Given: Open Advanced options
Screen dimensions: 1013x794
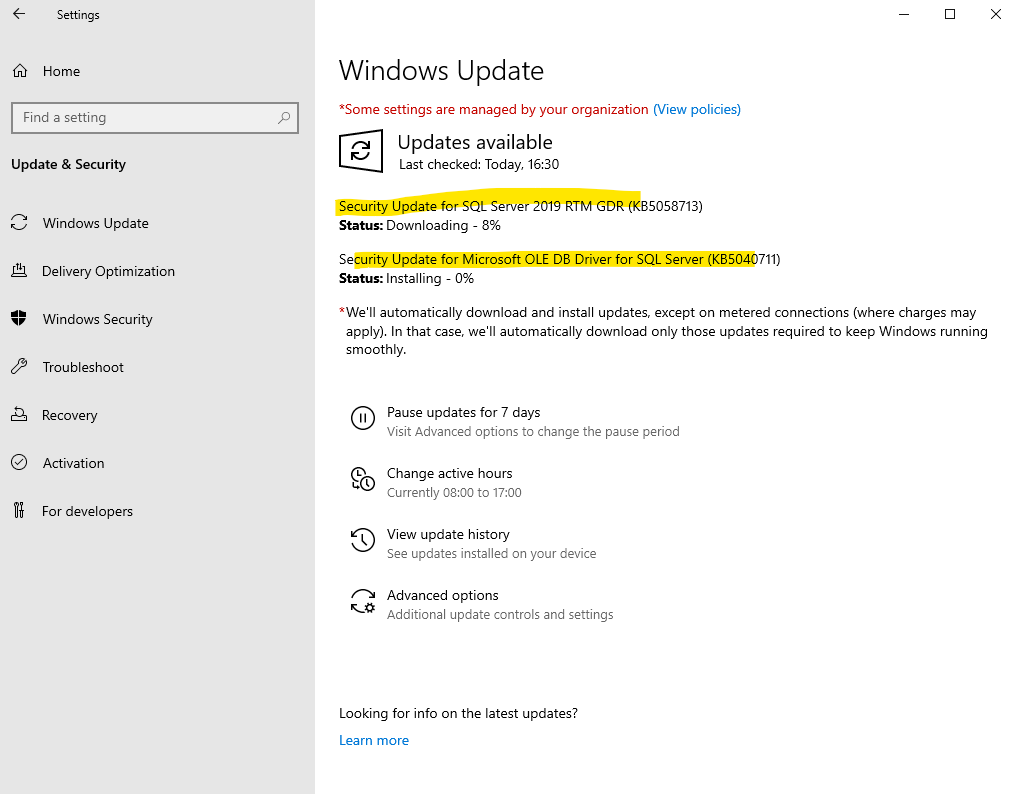Looking at the screenshot, I should [443, 595].
